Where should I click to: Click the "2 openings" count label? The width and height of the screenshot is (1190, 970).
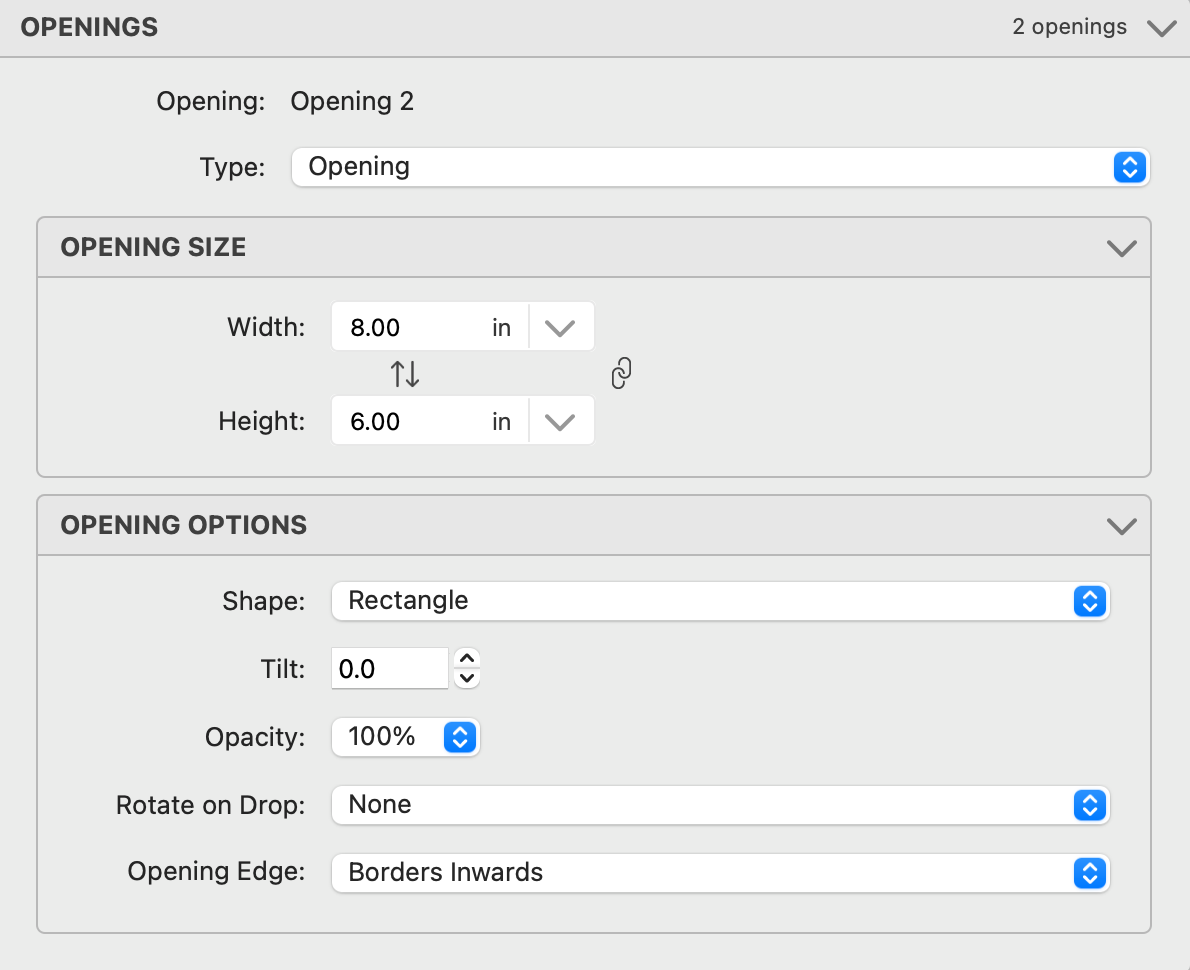(x=1069, y=27)
